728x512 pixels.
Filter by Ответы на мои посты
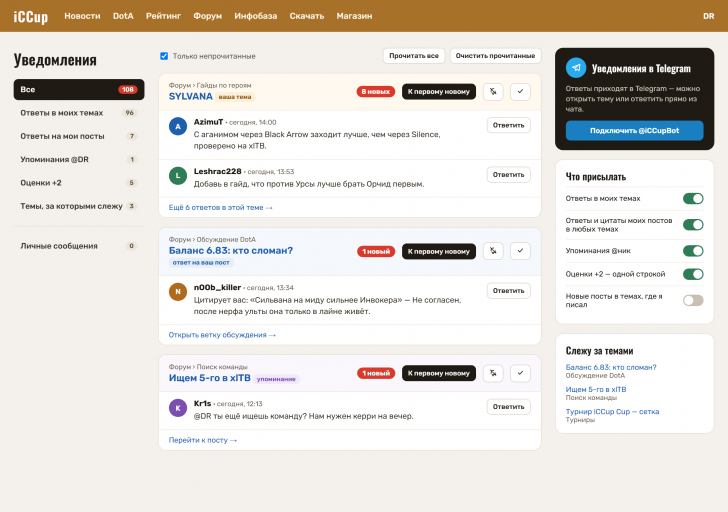(x=79, y=136)
